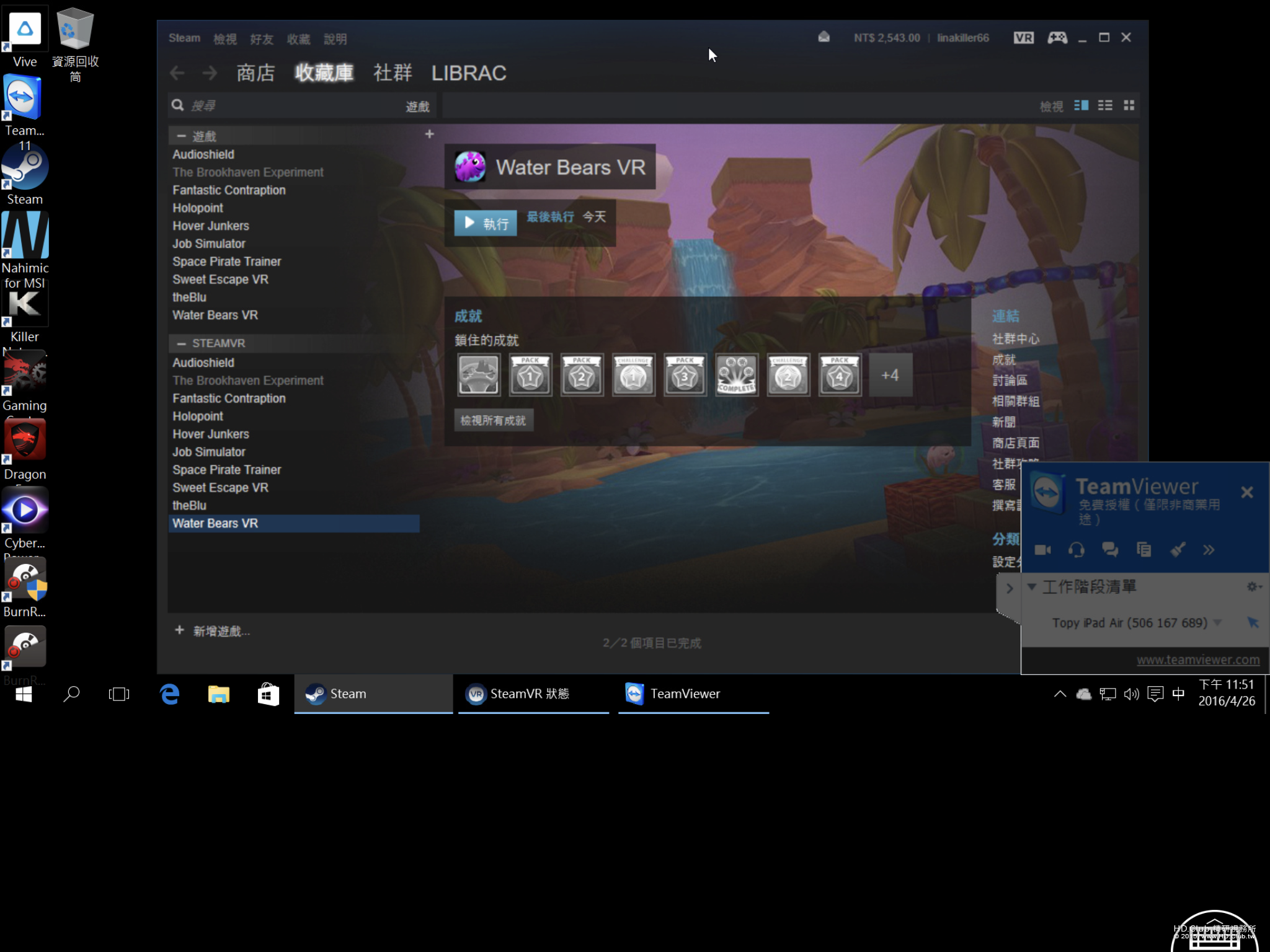This screenshot has height=952, width=1270.
Task: Open Big Picture mode controller icon
Action: pos(1057,38)
